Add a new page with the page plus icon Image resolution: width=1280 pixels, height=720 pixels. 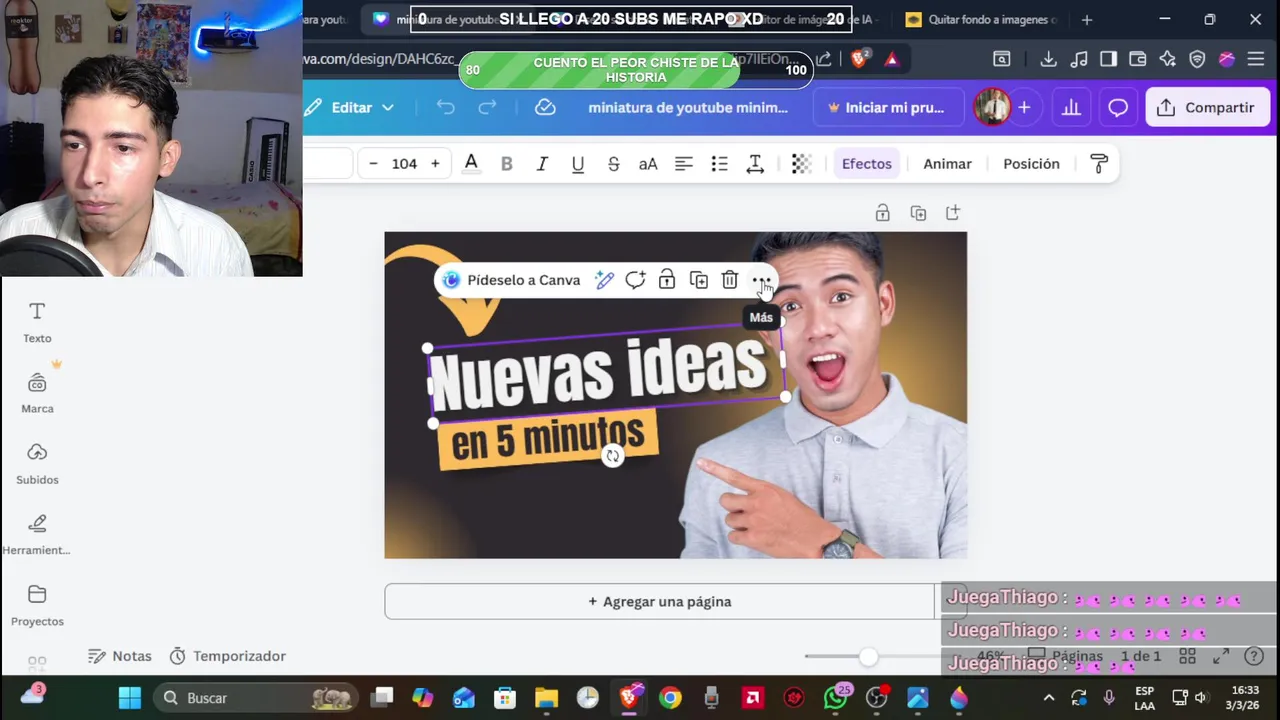953,213
